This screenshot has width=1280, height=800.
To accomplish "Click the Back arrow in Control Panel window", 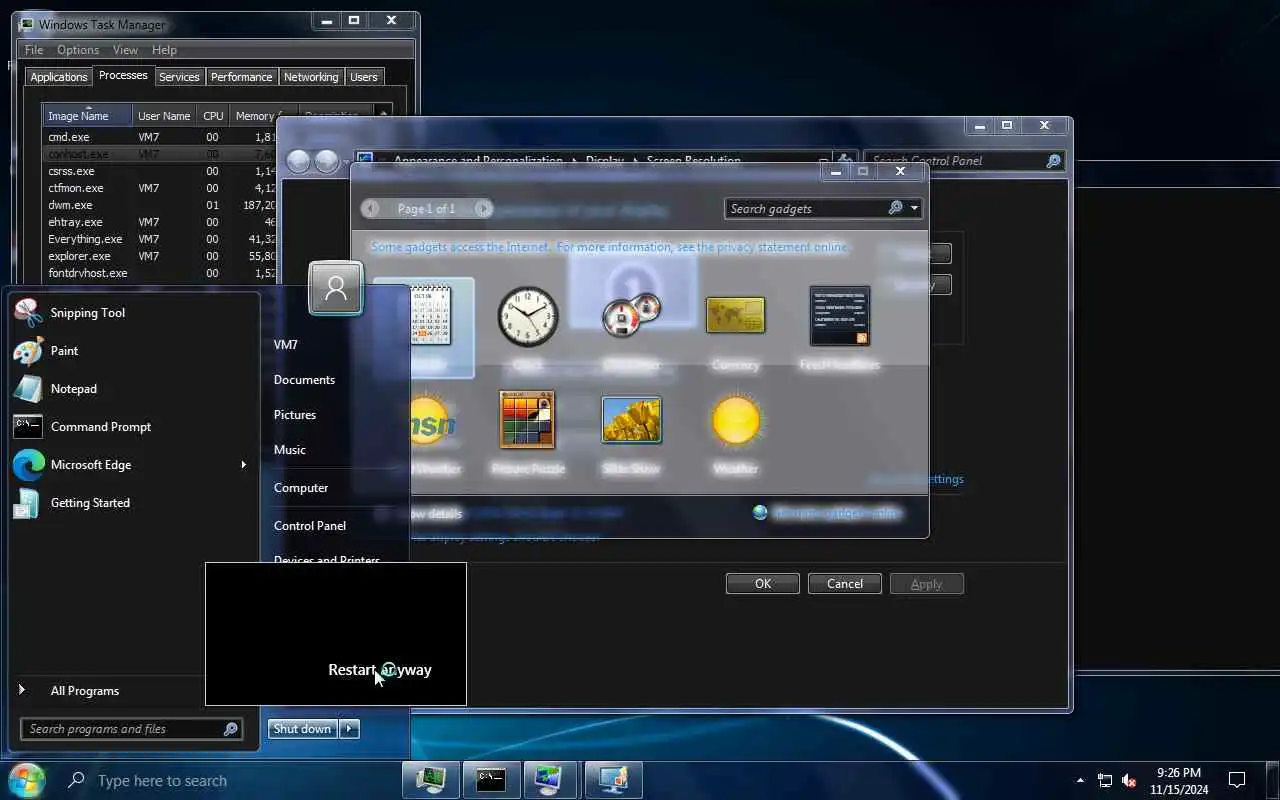I will point(299,161).
